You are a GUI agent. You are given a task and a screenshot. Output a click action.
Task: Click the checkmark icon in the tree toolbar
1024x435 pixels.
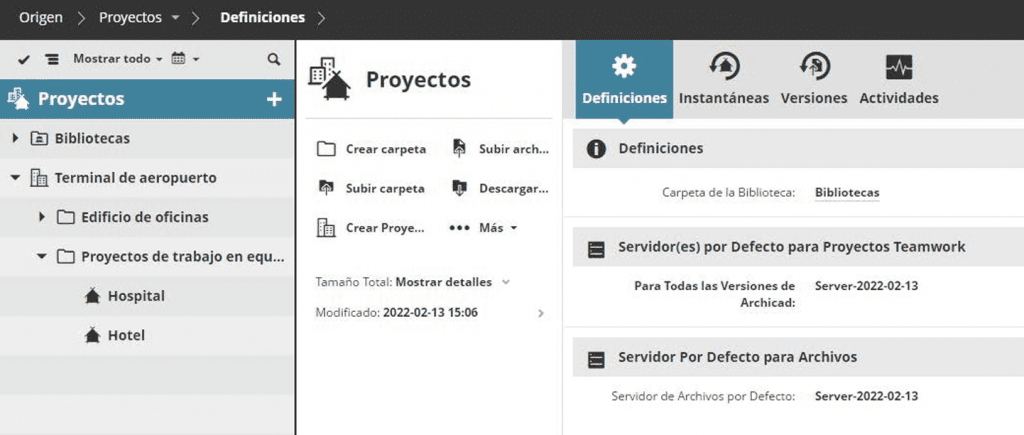24,60
